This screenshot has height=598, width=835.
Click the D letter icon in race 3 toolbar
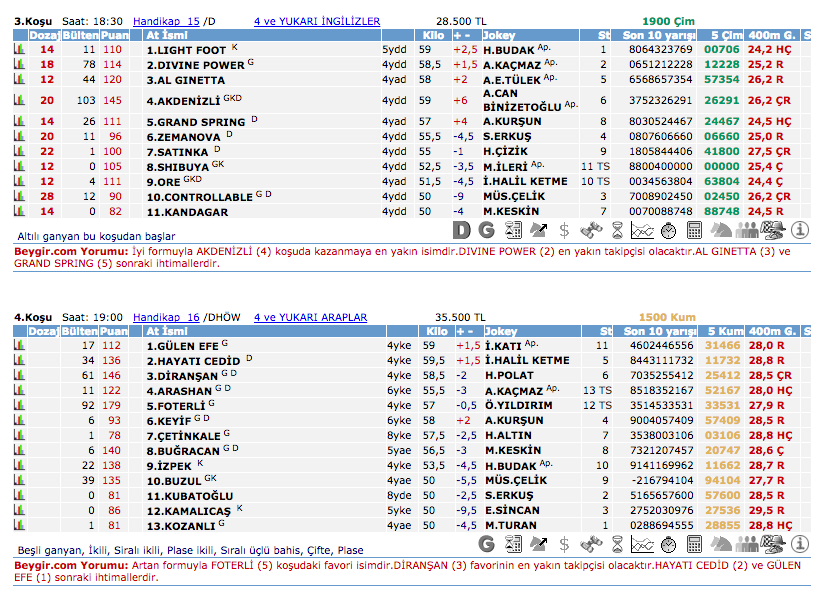[x=461, y=231]
